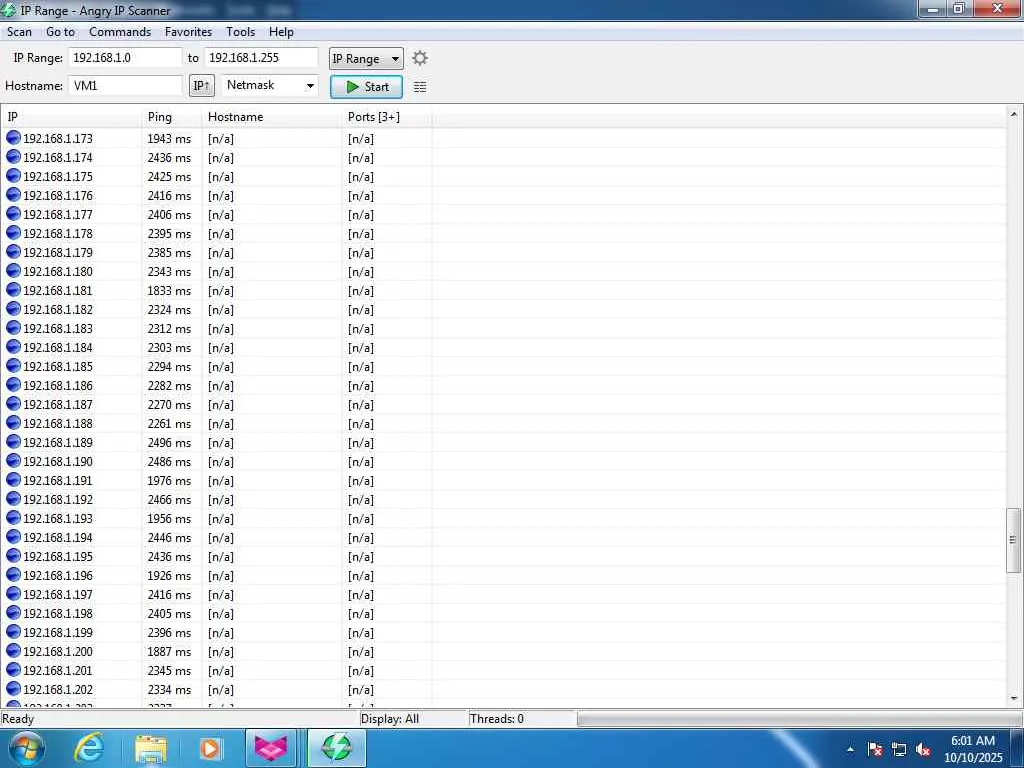Image resolution: width=1024 pixels, height=768 pixels.
Task: Open the Commands menu
Action: coord(120,32)
